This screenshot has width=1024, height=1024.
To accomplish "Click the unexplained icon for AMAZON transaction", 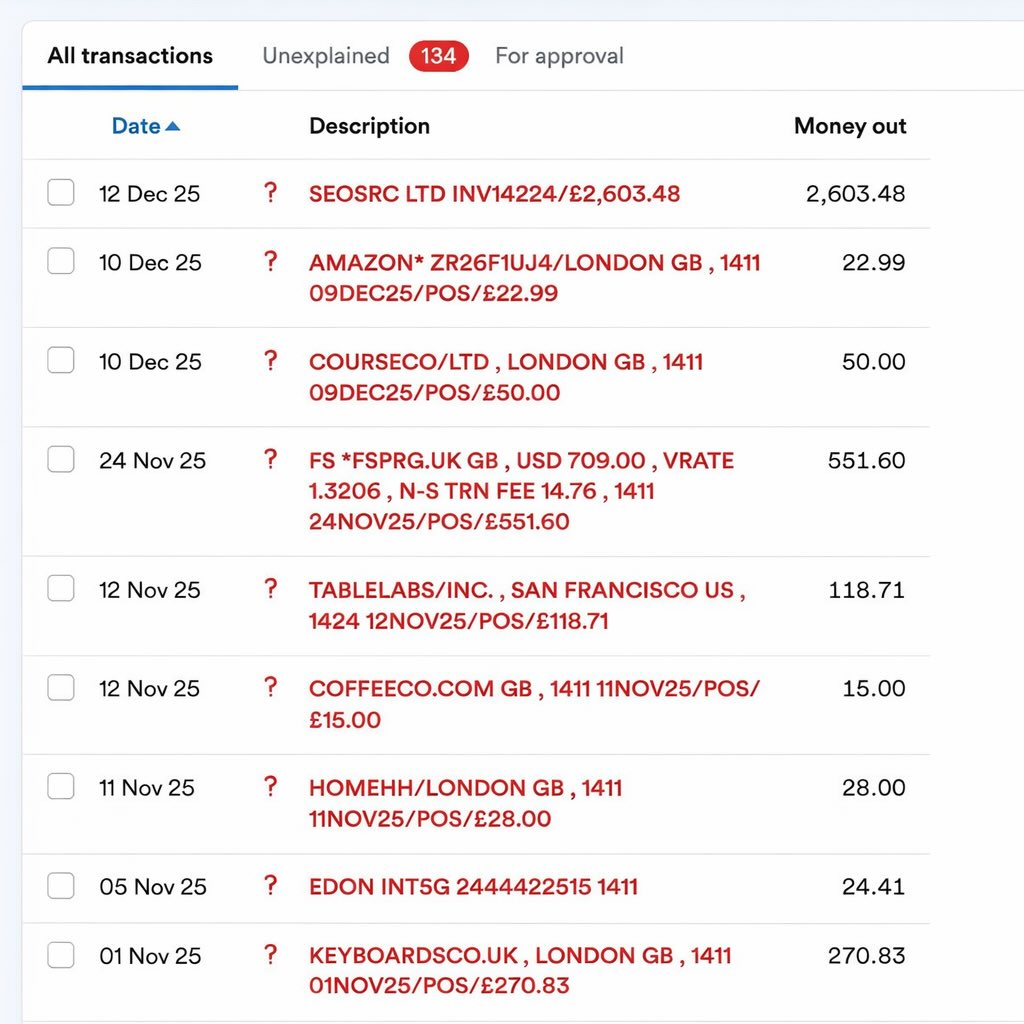I will [269, 262].
